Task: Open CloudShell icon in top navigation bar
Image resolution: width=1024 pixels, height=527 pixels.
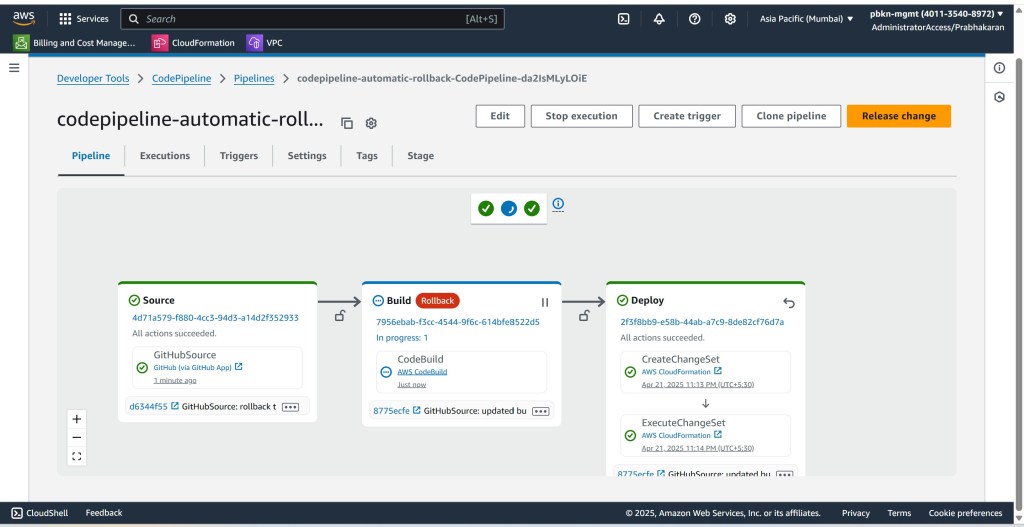Action: [x=623, y=19]
